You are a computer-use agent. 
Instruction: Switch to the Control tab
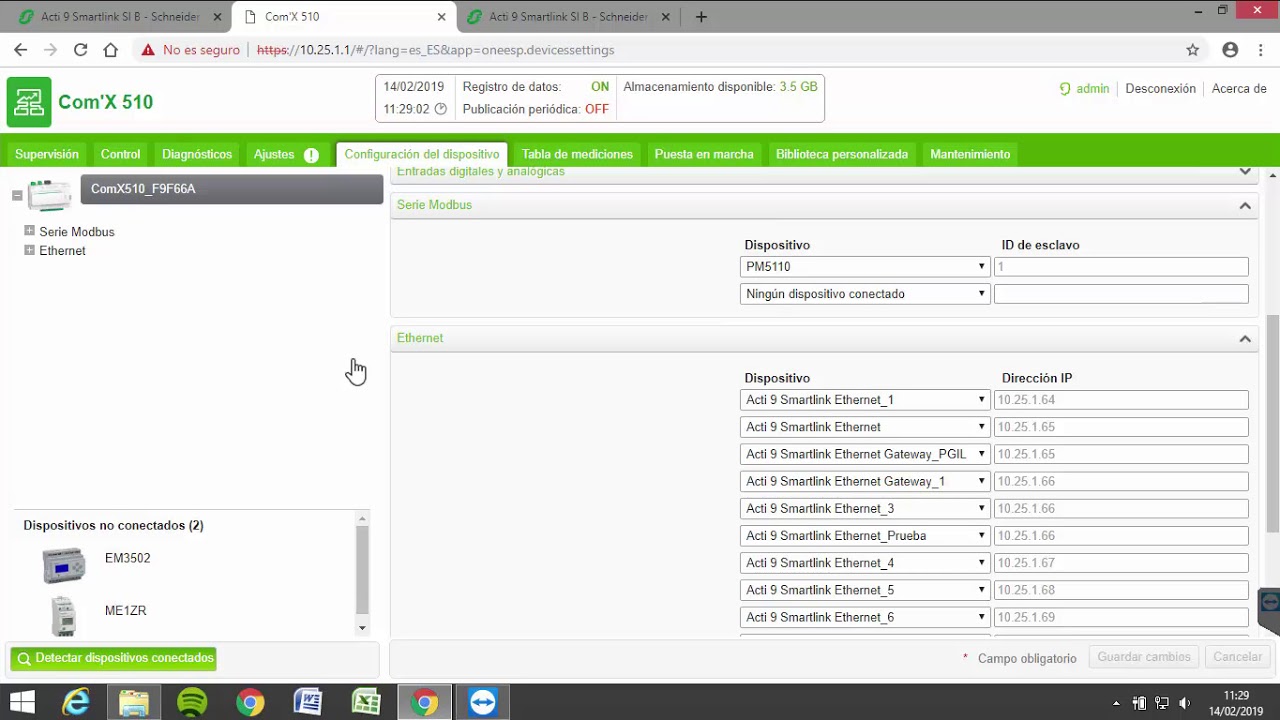[120, 154]
